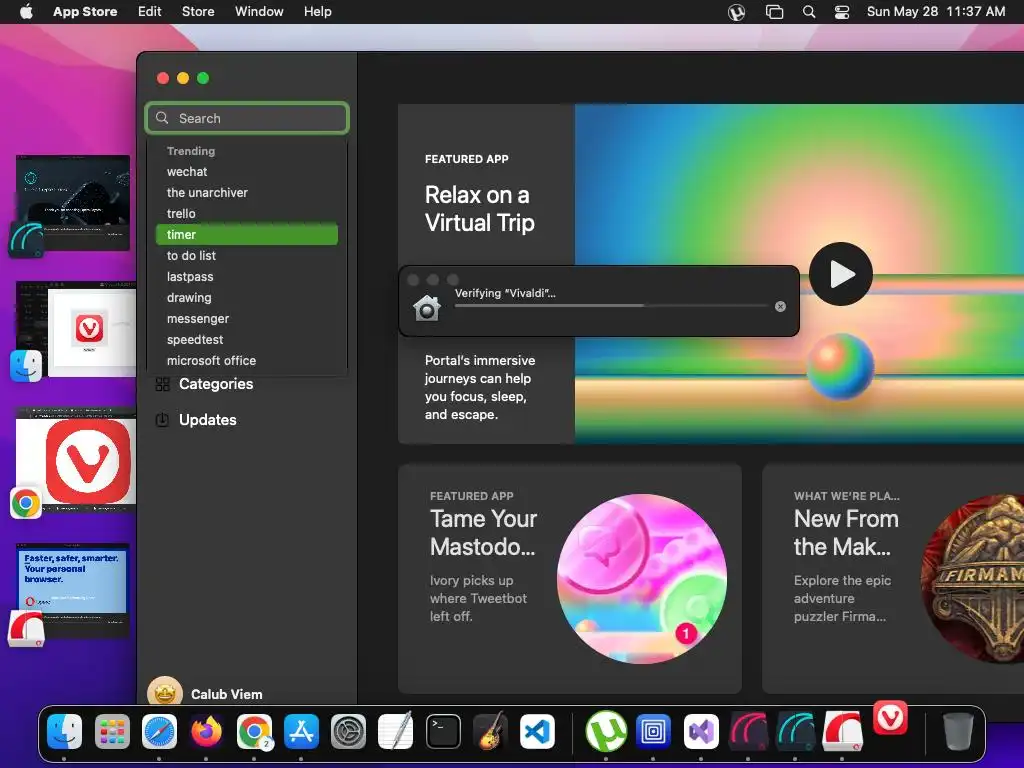
Task: Open the Help menu
Action: pos(317,12)
